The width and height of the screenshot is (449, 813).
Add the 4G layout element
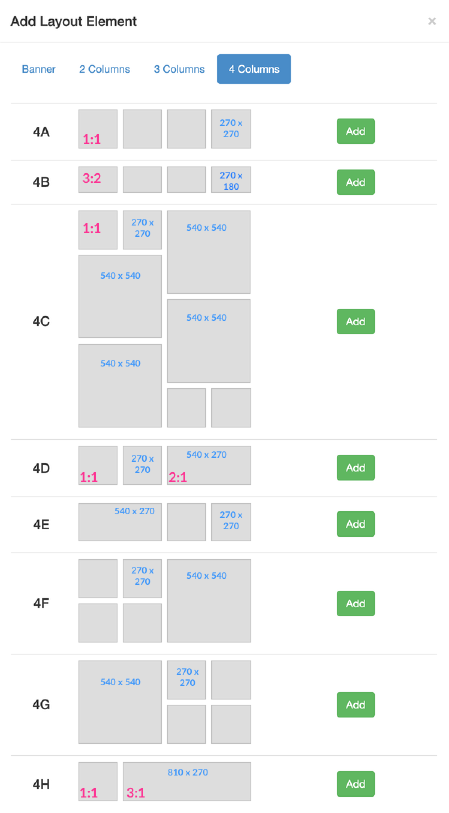356,705
